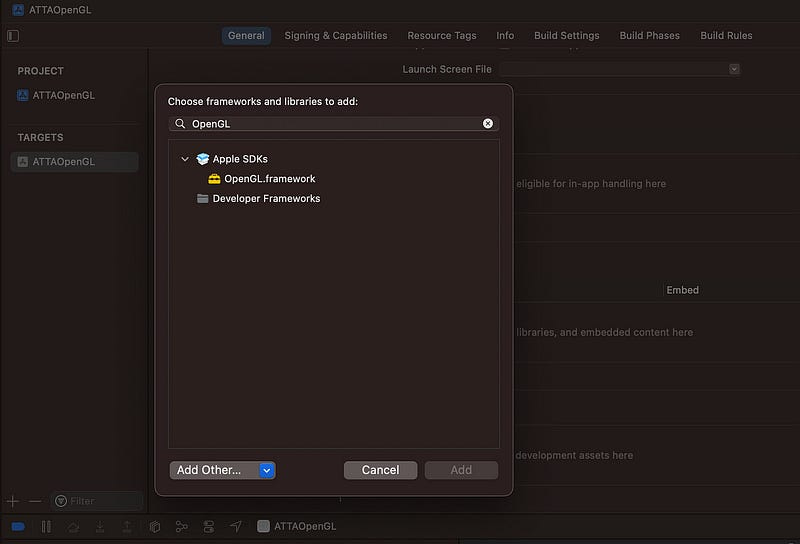Open the Info tab
This screenshot has width=800, height=544.
(505, 36)
